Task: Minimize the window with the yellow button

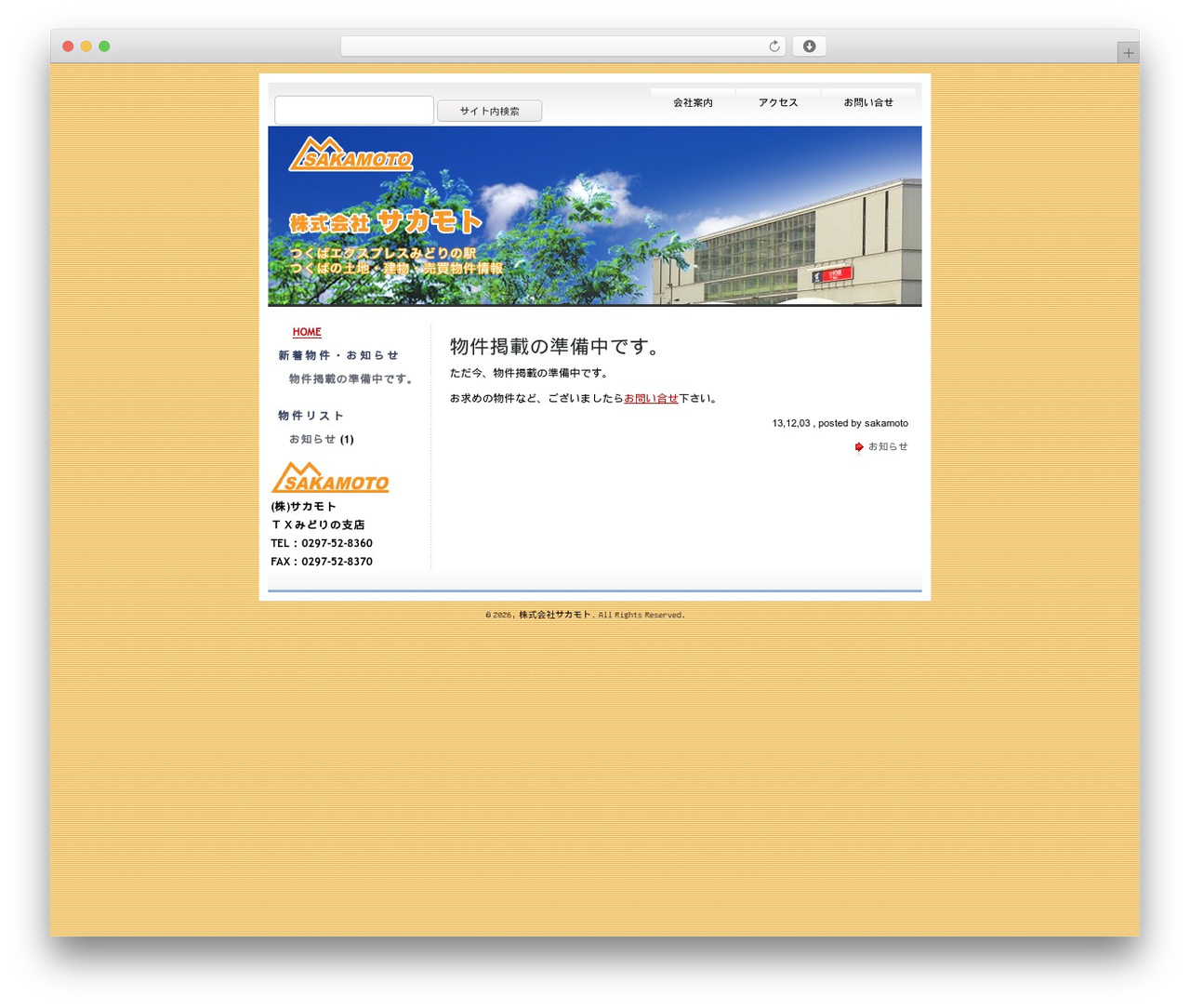Action: tap(86, 46)
